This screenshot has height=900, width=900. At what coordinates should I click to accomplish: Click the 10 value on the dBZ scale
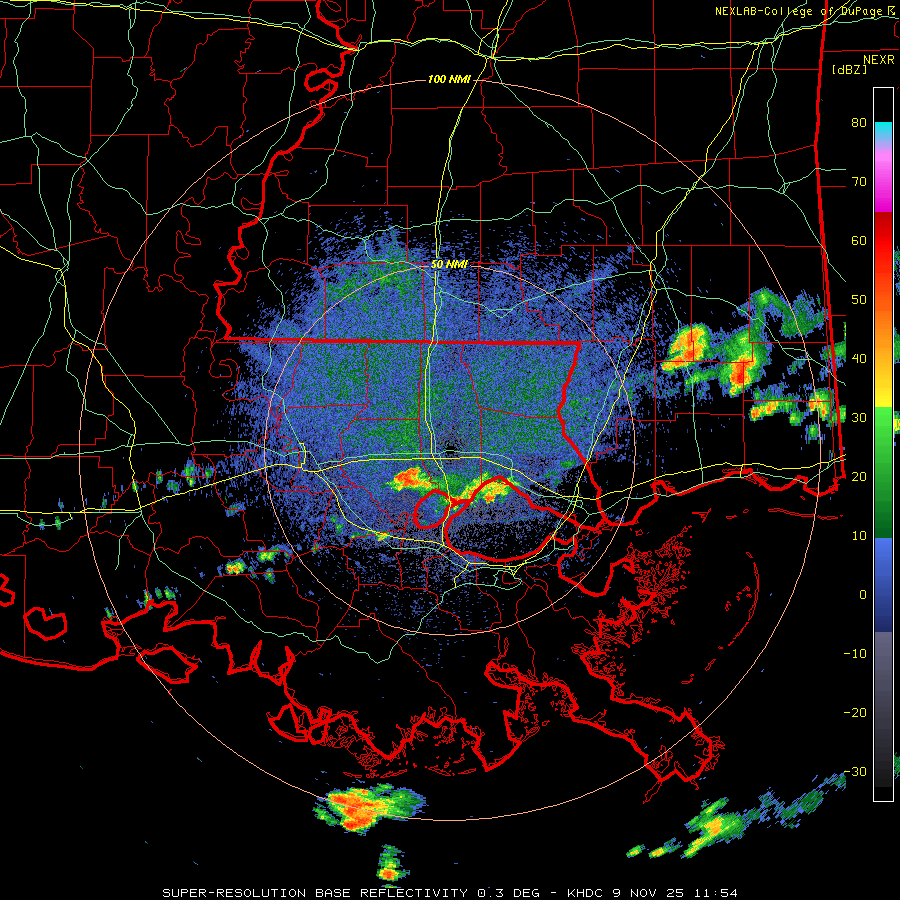[859, 536]
